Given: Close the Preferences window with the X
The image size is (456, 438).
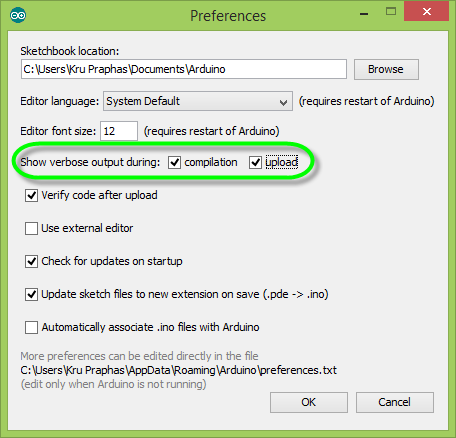Looking at the screenshot, I should pos(427,12).
